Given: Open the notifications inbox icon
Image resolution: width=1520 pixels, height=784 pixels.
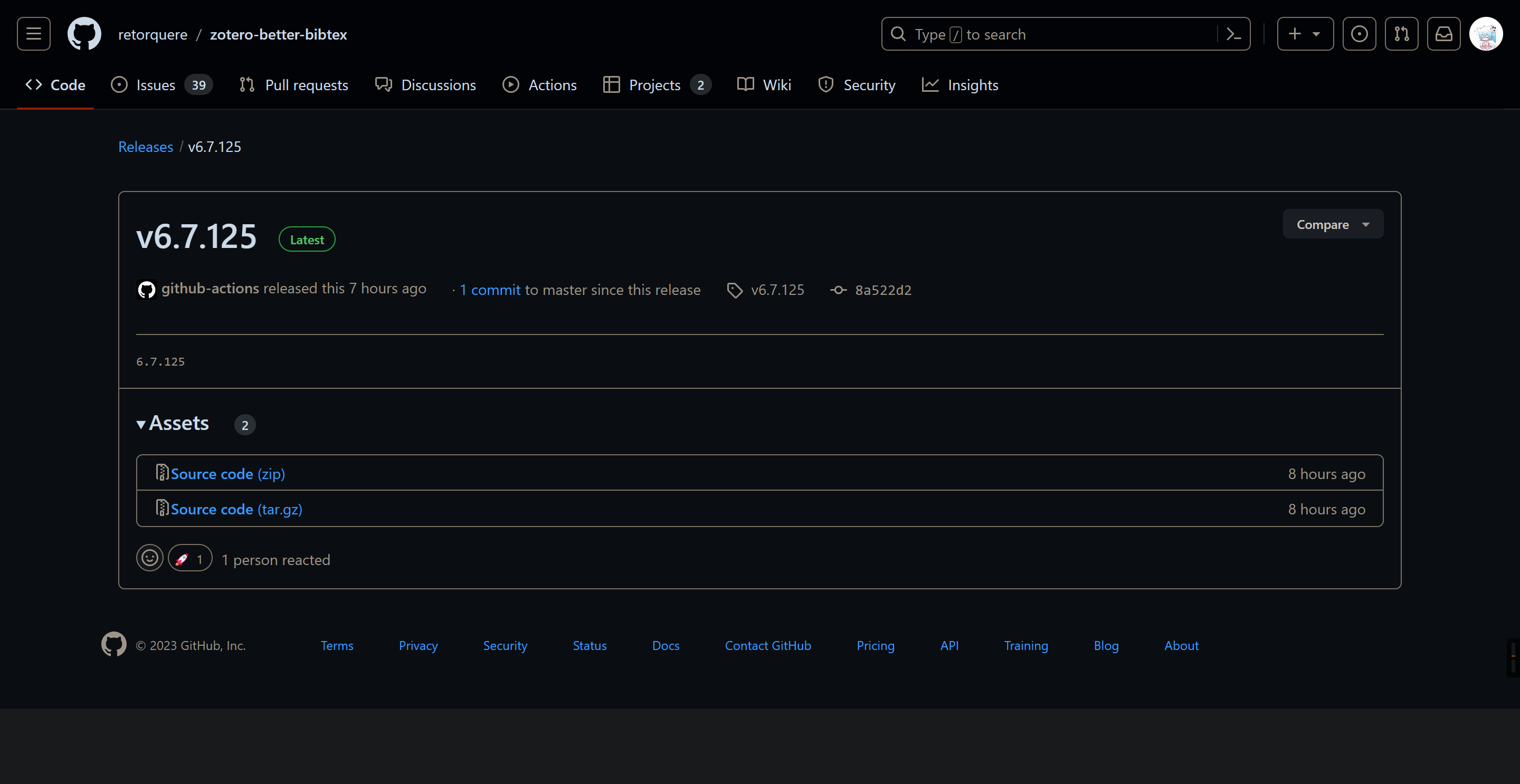Looking at the screenshot, I should (1443, 34).
